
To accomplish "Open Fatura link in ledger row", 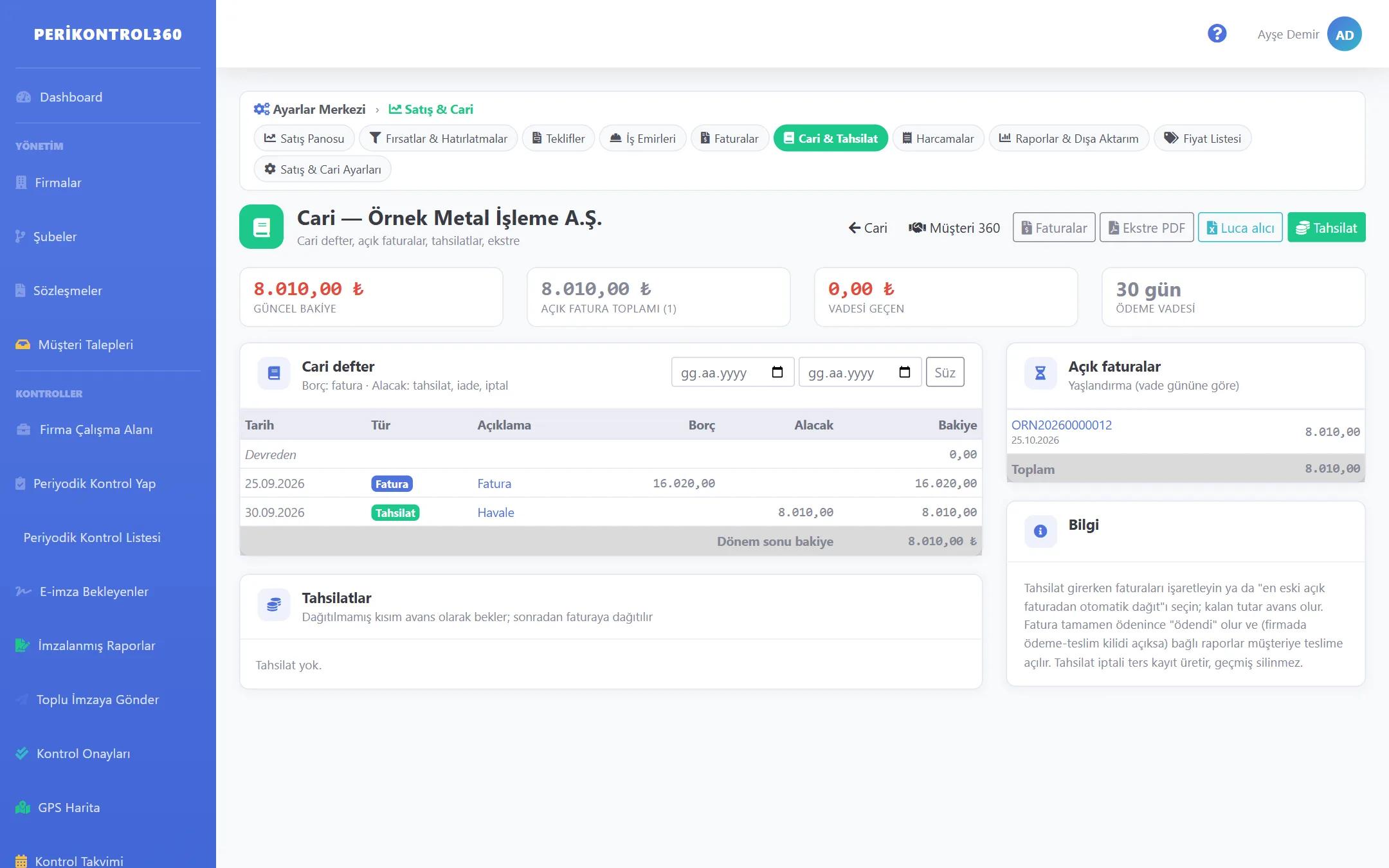I will pyautogui.click(x=495, y=484).
